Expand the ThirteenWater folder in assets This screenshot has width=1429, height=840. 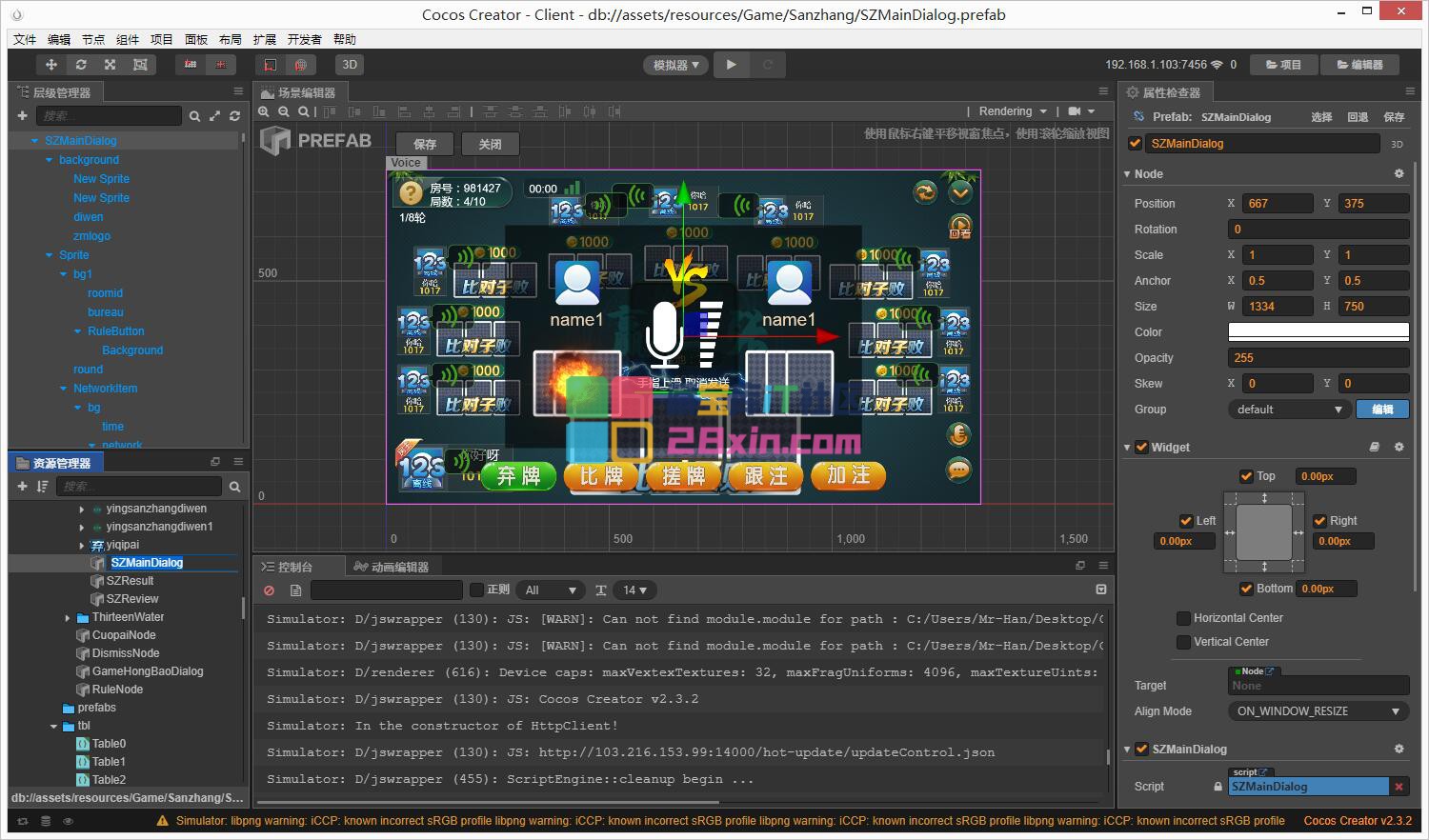click(68, 617)
